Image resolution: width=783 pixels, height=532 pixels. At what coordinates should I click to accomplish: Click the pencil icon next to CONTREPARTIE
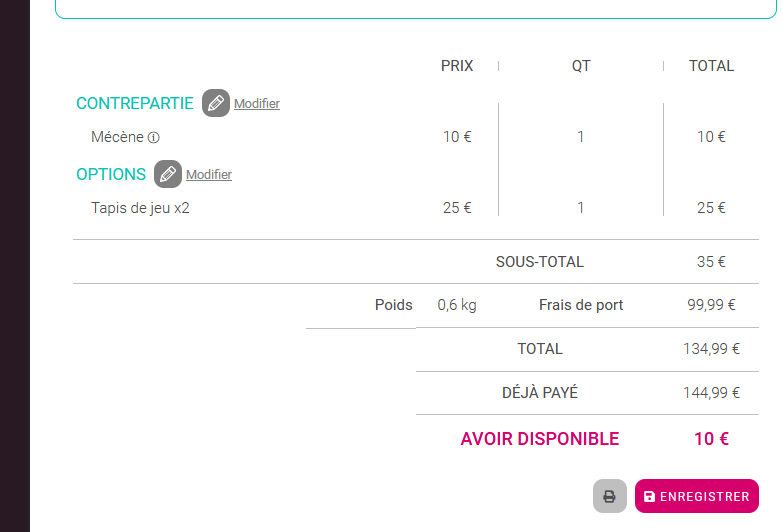(216, 103)
